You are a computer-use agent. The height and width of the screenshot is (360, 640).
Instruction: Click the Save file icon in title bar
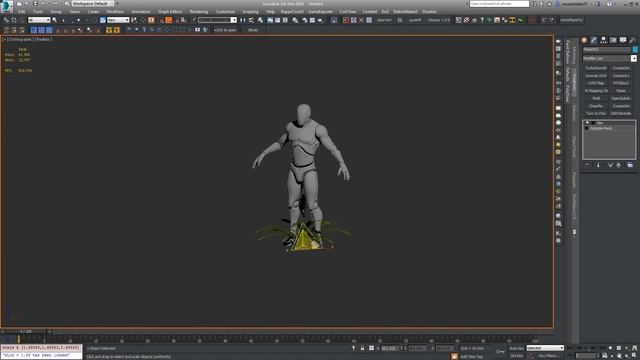pos(35,4)
